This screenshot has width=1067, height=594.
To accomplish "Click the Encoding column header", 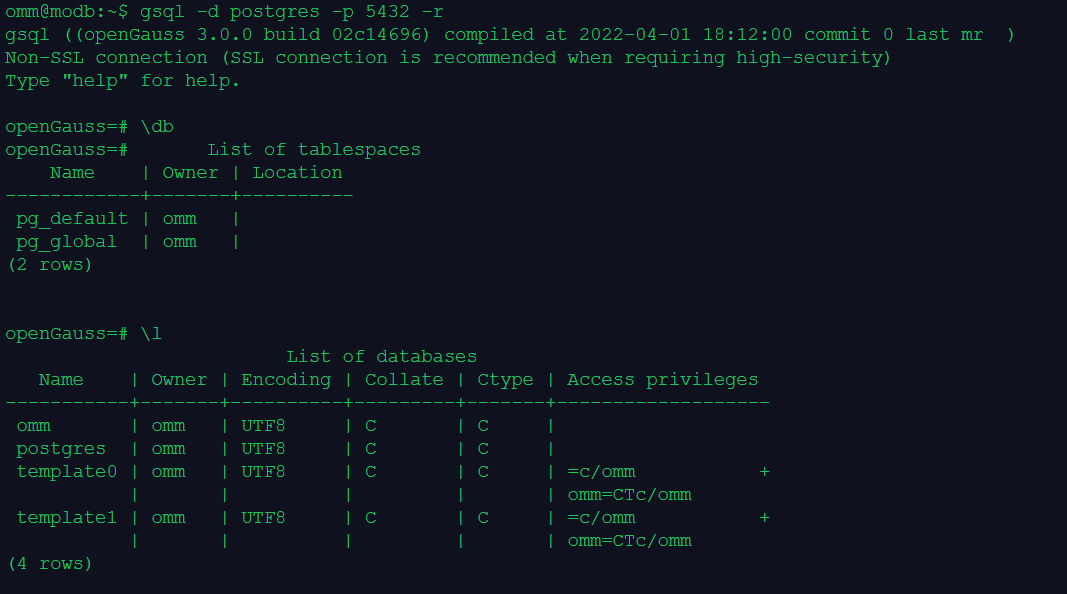I will 286,379.
